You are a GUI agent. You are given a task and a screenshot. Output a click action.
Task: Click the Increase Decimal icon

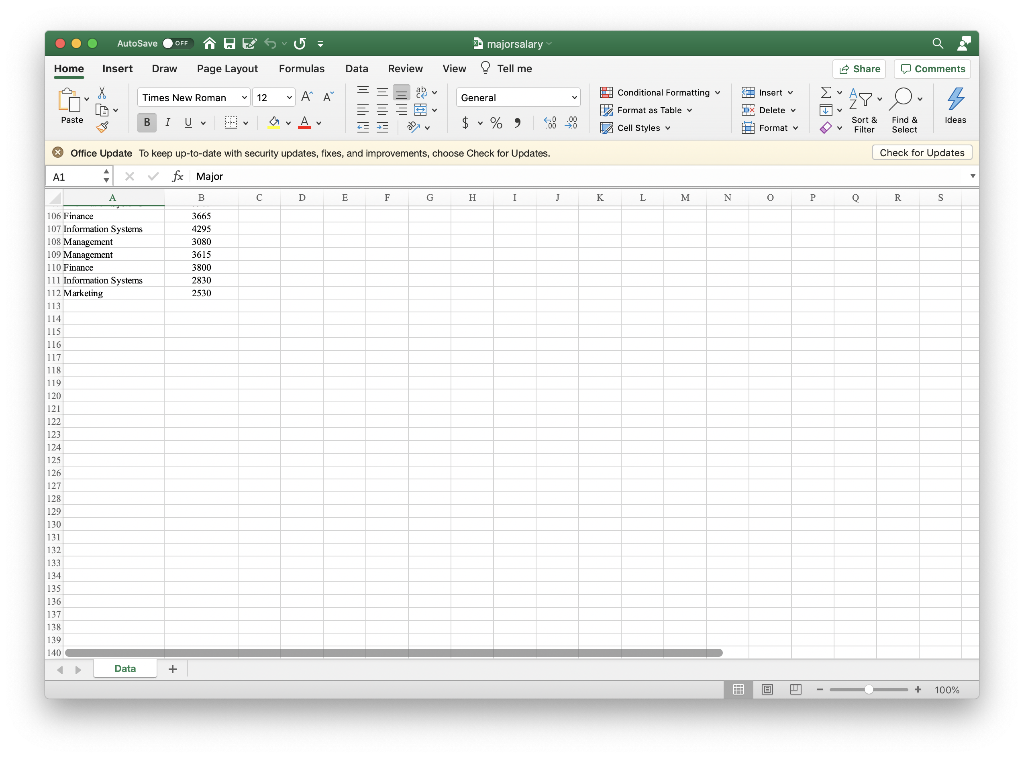tap(551, 123)
